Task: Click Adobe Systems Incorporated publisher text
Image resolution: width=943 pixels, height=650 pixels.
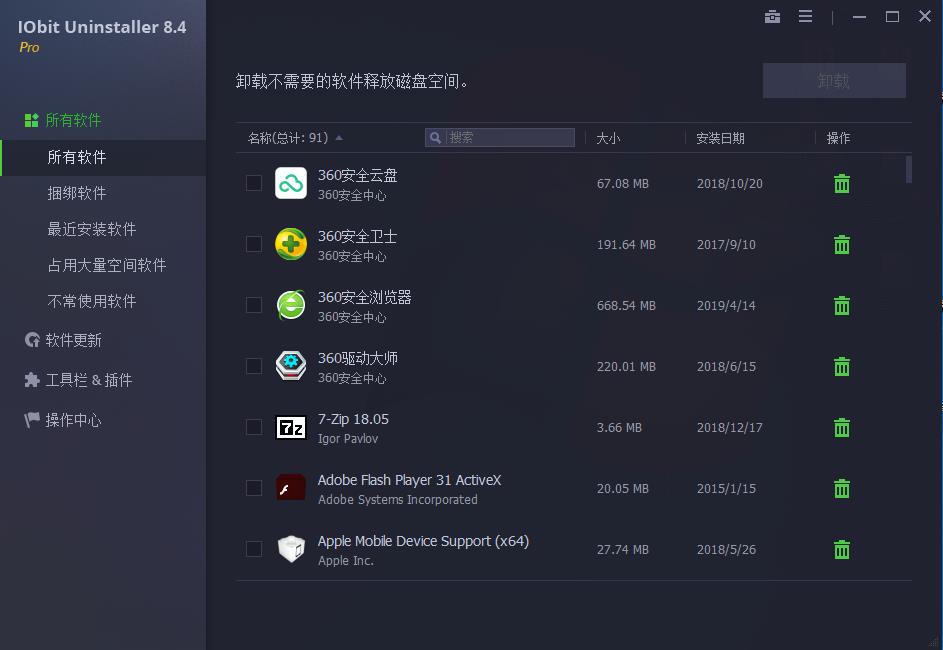Action: 398,500
